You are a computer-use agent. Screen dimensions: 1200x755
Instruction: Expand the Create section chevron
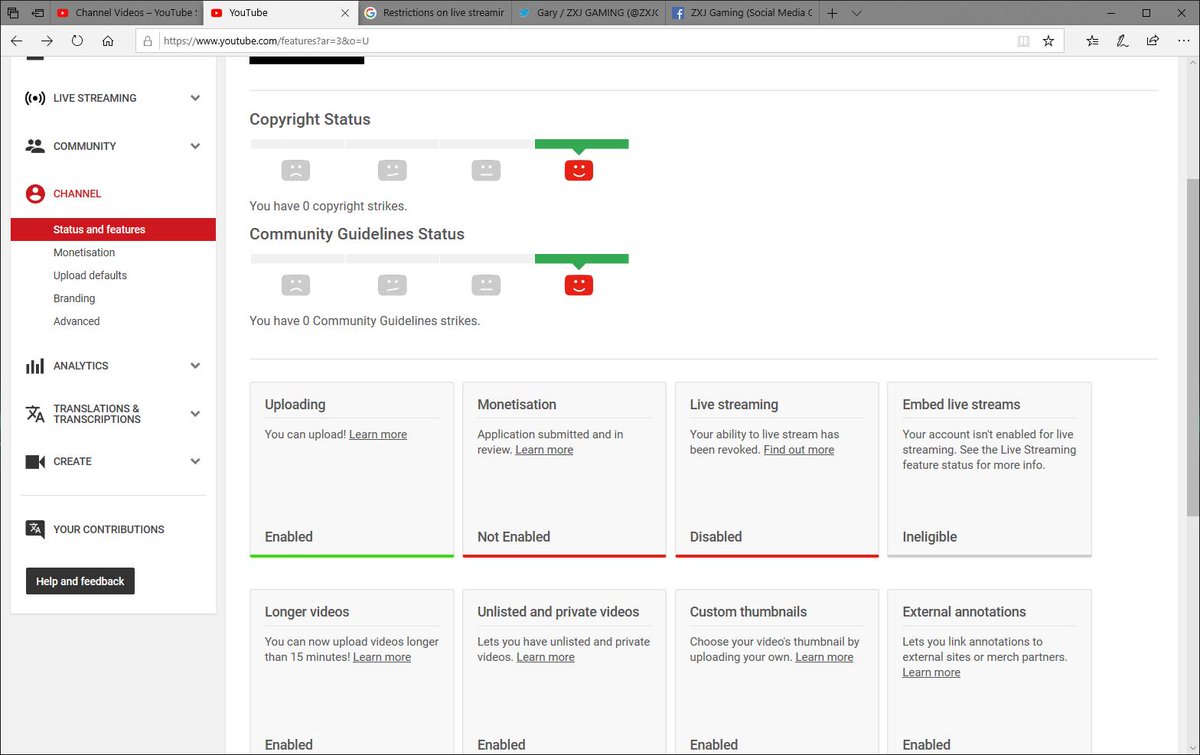pyautogui.click(x=195, y=462)
